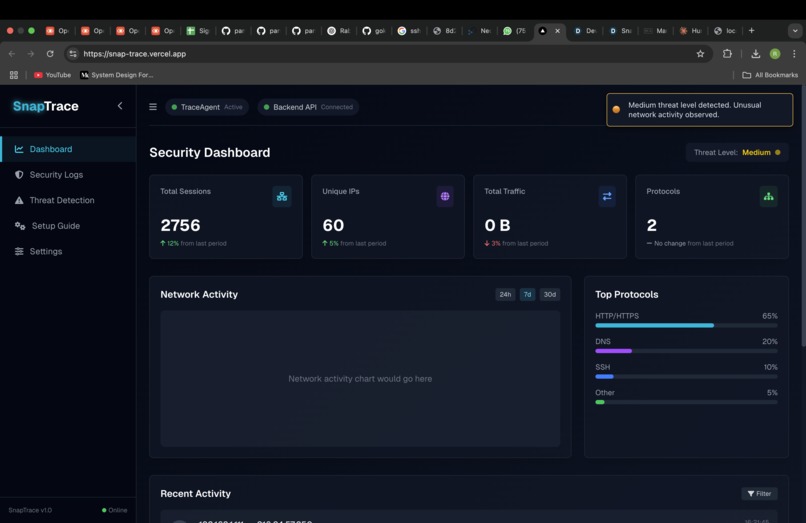This screenshot has height=523, width=806.
Task: Click the SnapTrace logo
Action: point(46,106)
